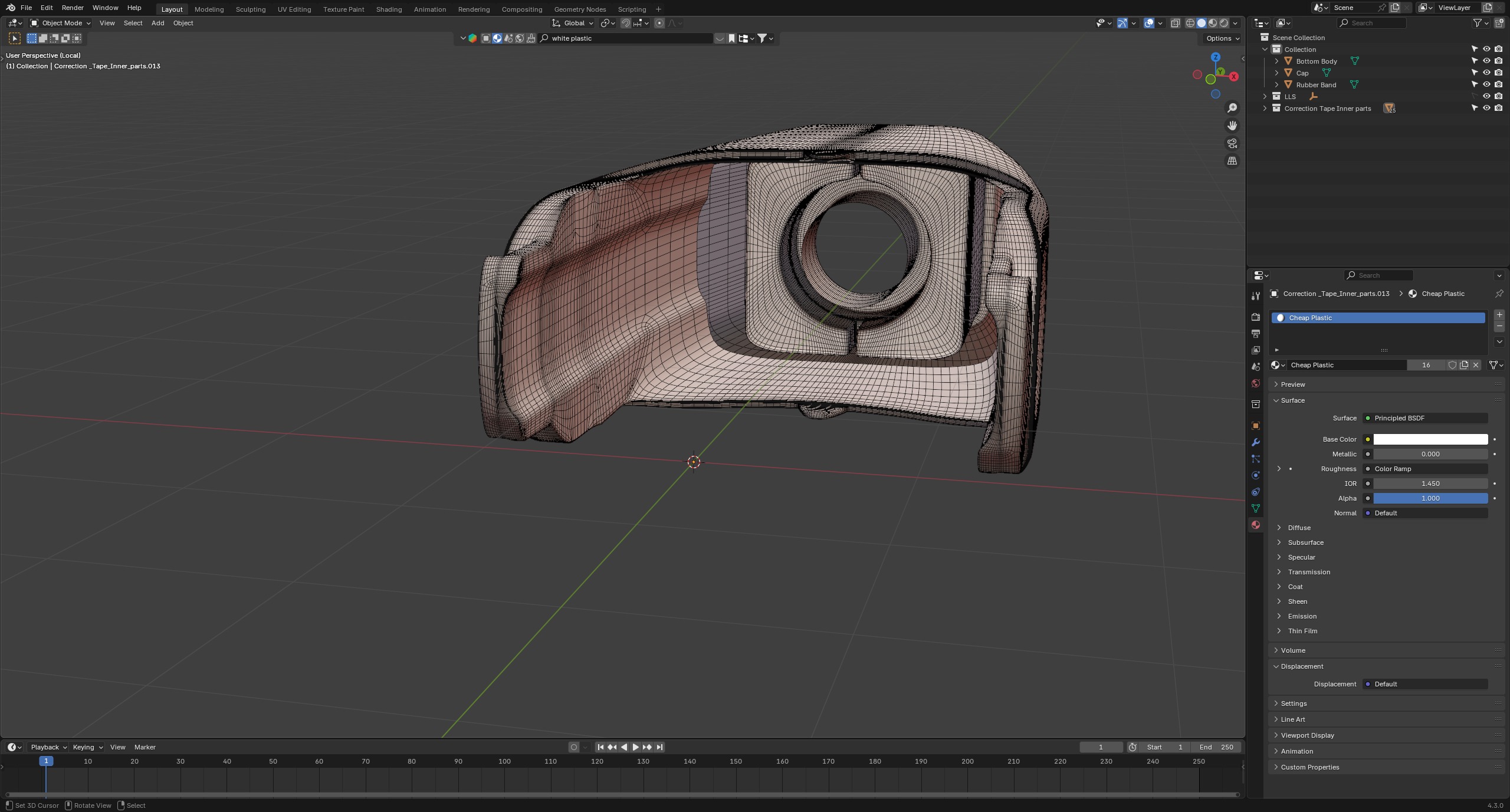The height and width of the screenshot is (812, 1510).
Task: Open the Global transform orientation dropdown
Action: [x=573, y=23]
